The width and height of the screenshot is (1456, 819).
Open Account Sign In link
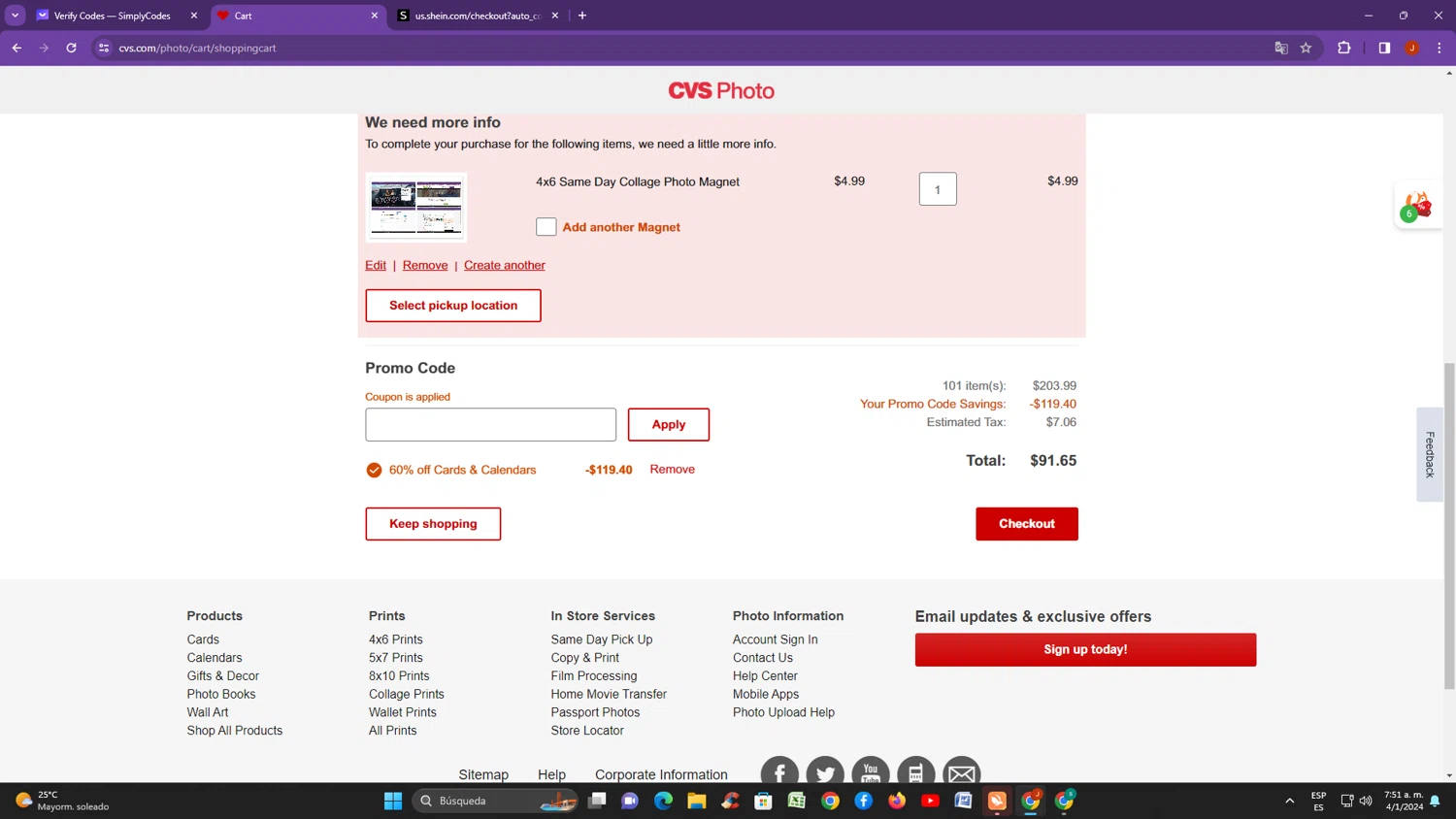click(x=776, y=639)
